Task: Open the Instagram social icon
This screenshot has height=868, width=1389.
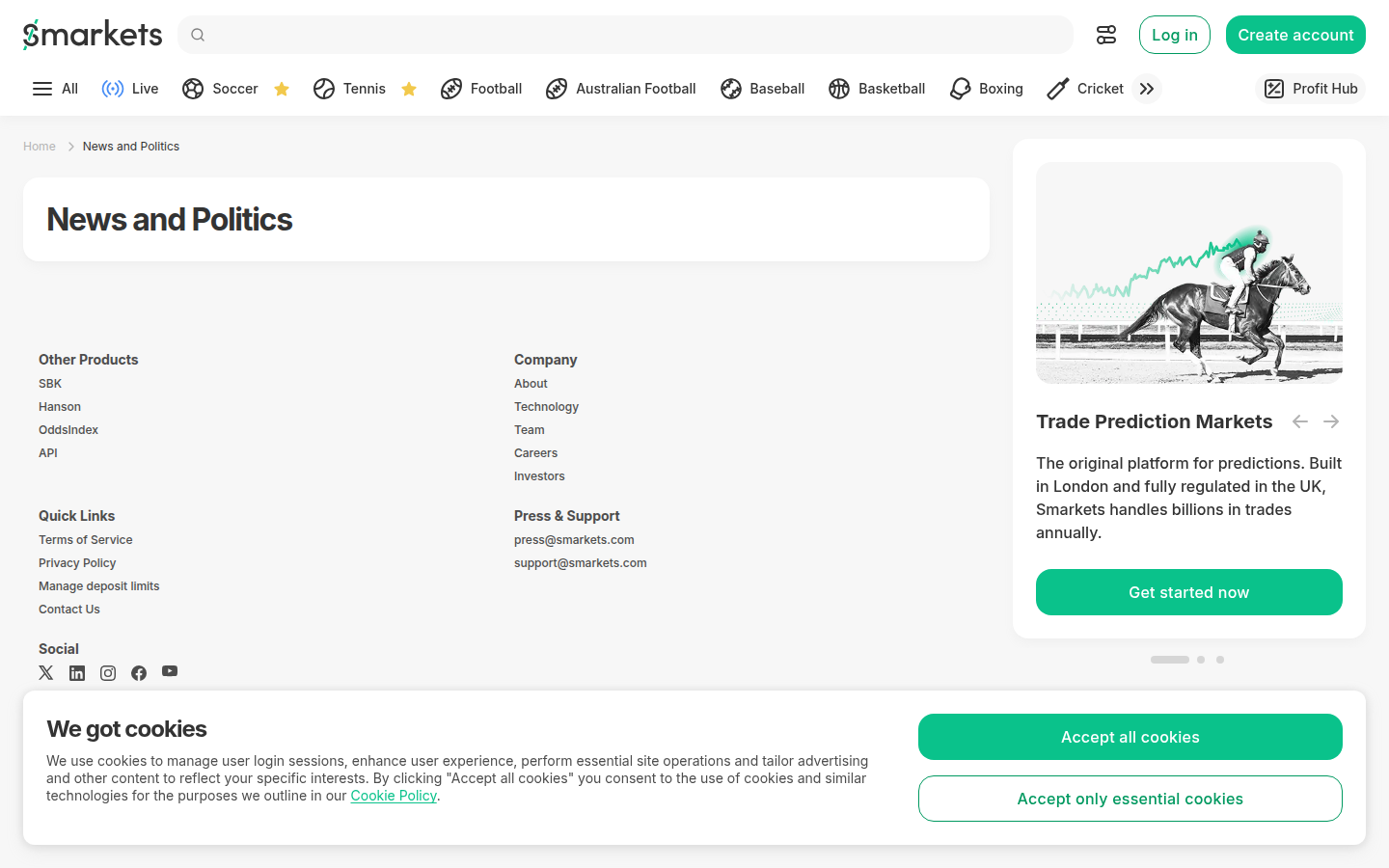Action: pos(108,673)
